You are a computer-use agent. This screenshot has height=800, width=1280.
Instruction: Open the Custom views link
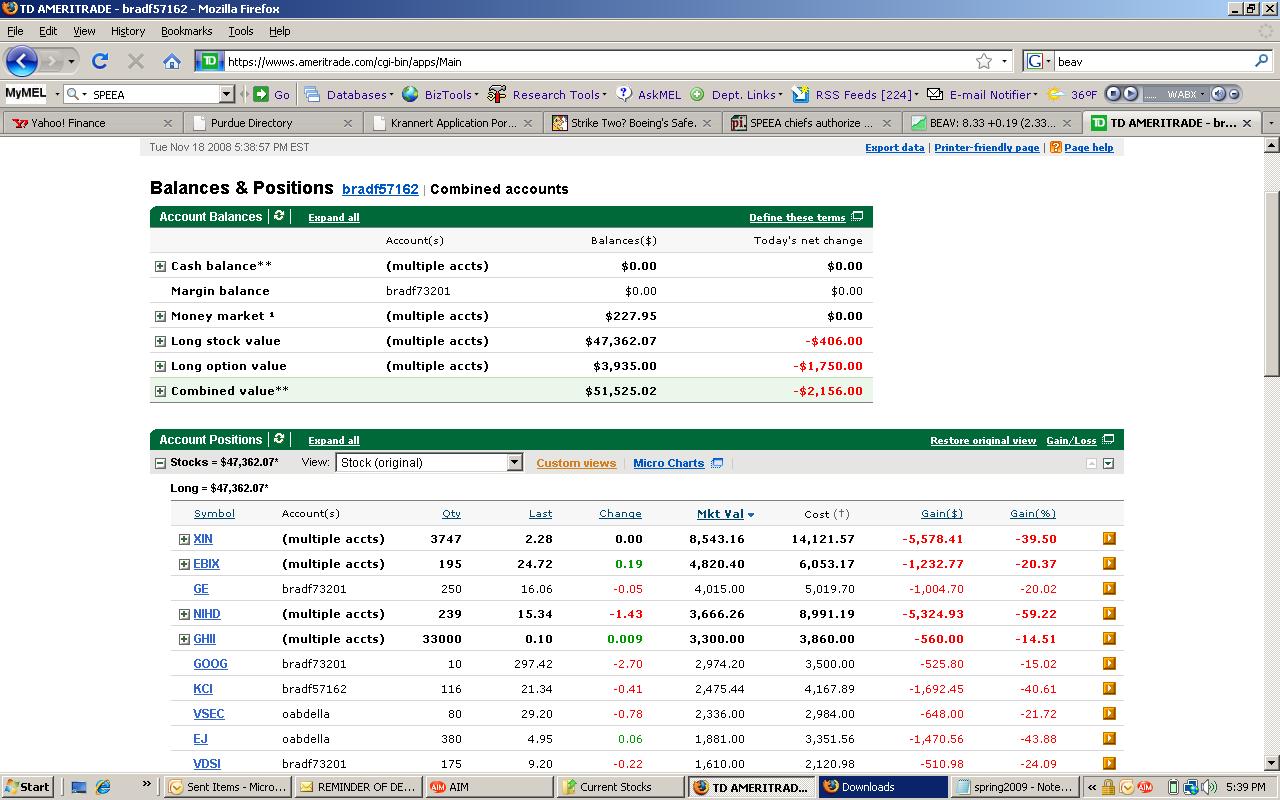(576, 463)
